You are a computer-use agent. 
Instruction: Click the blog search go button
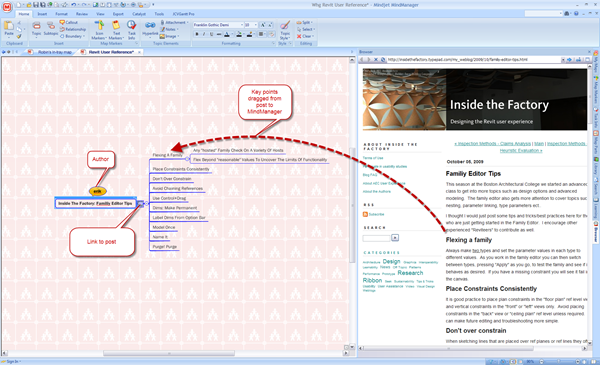(395, 238)
